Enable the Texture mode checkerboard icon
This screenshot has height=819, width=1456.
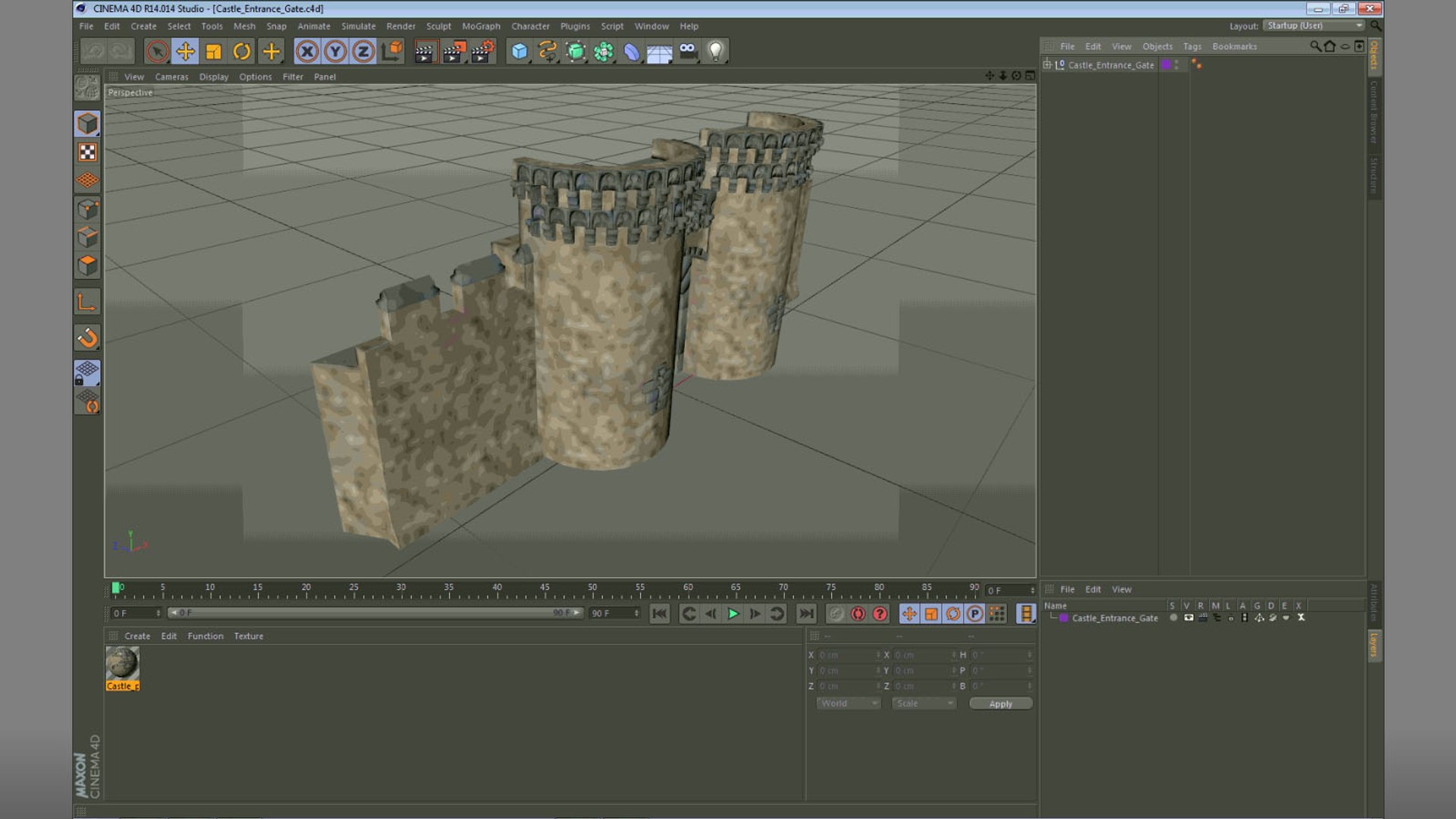pos(87,152)
